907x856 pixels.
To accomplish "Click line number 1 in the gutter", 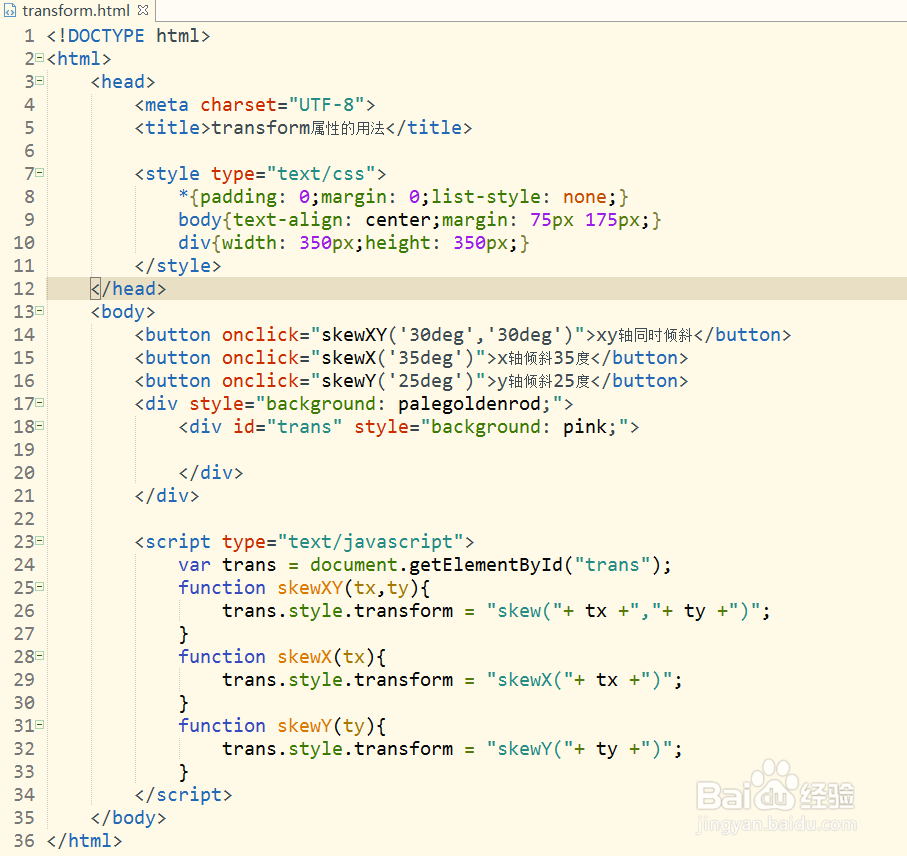I will [29, 36].
